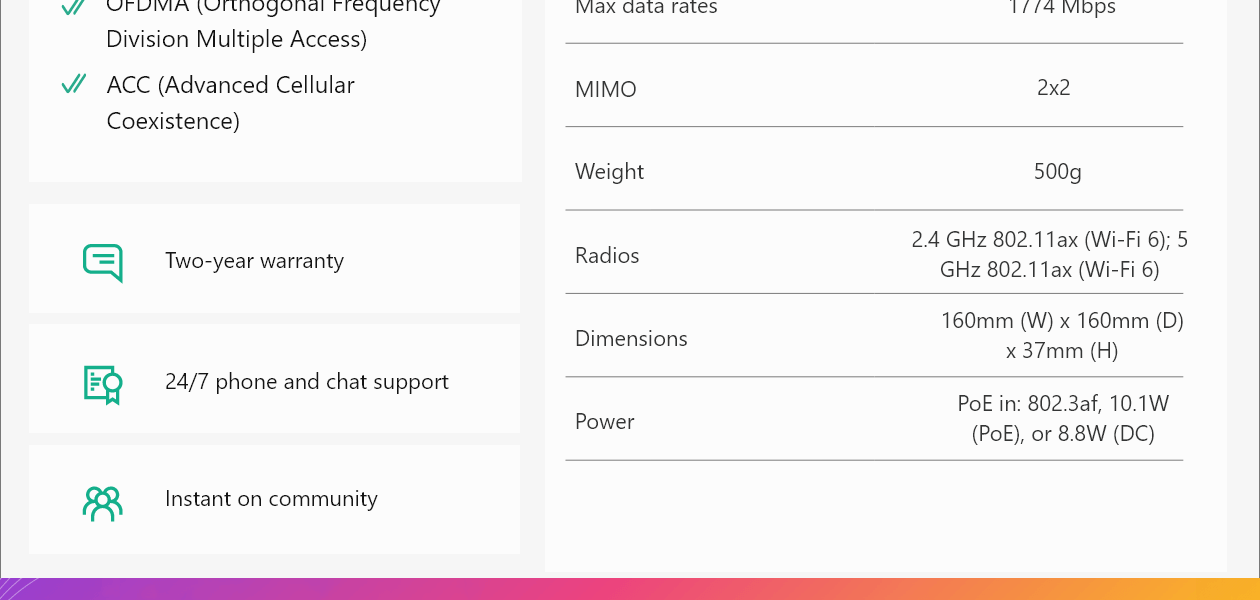Open the Two-year warranty card text
Screen dimensions: 1260x600
tap(254, 261)
